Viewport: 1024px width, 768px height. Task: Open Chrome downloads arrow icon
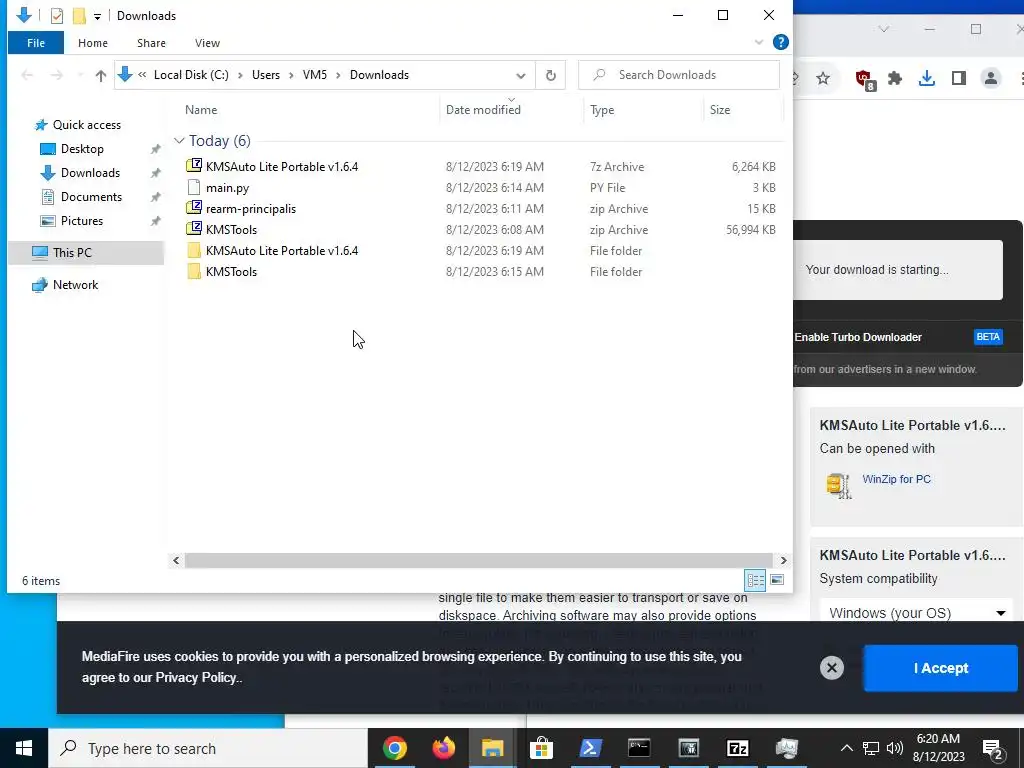pos(926,78)
